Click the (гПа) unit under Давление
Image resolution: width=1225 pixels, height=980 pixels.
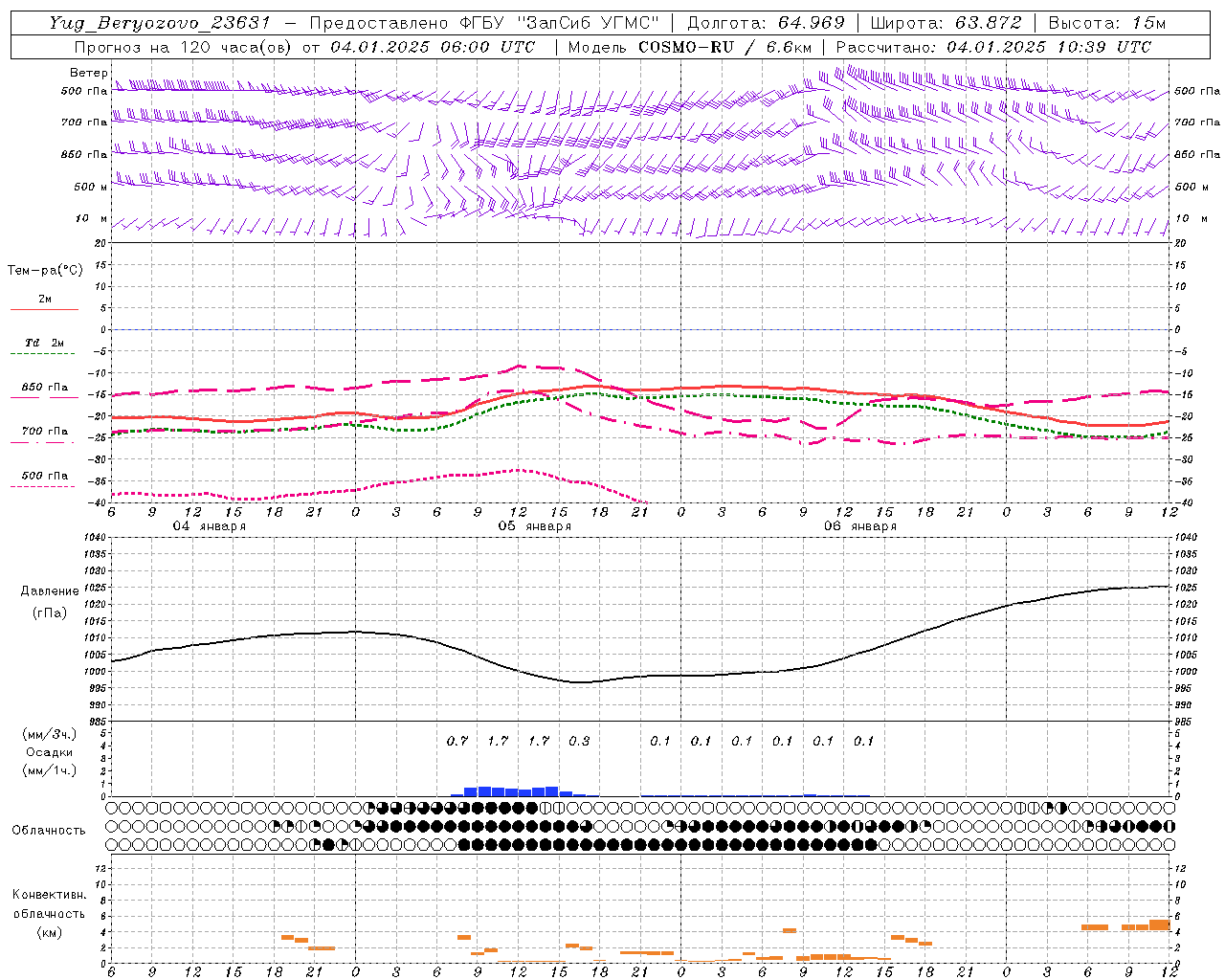click(50, 612)
